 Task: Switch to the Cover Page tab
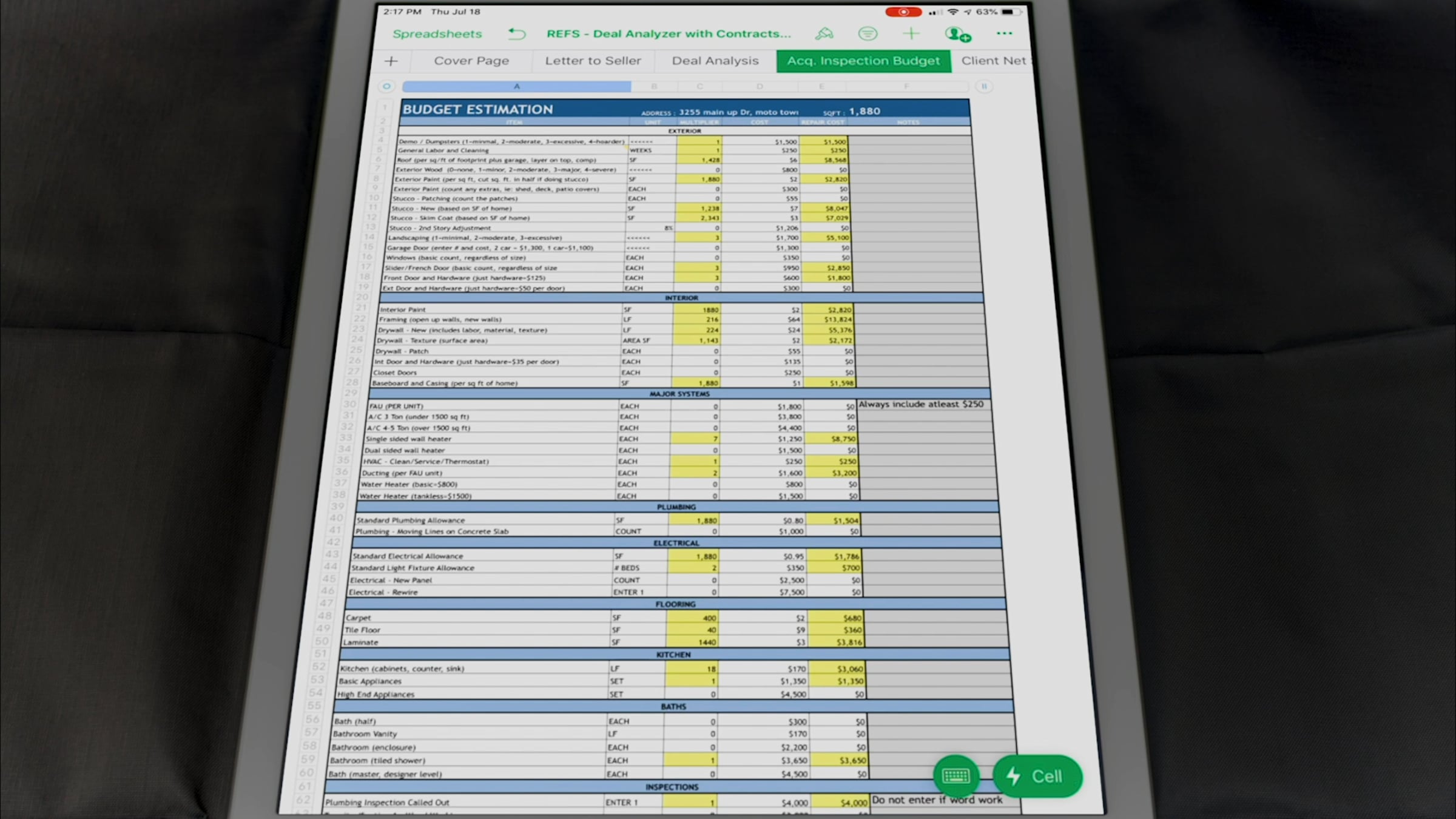[x=471, y=61]
